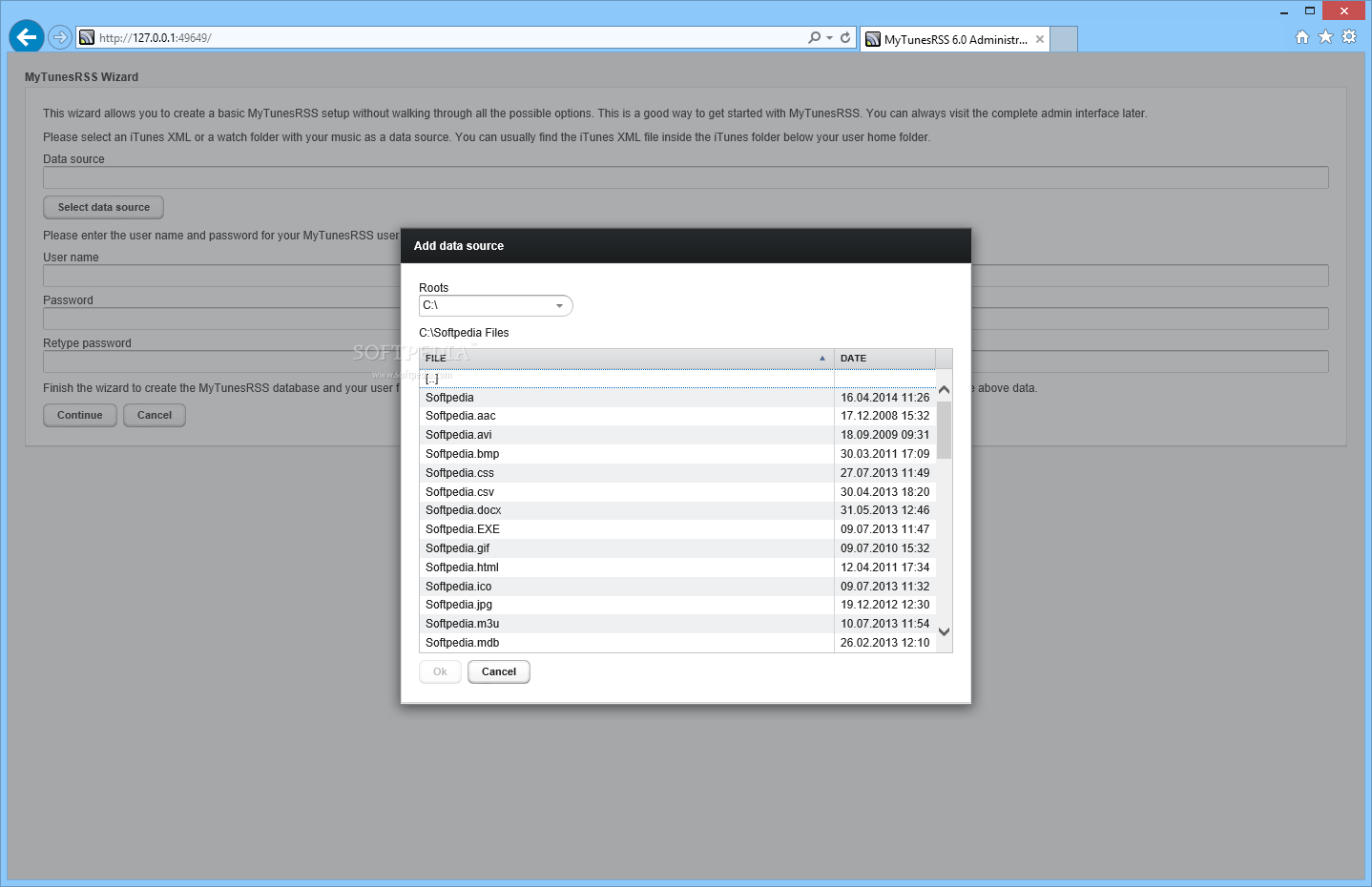Image resolution: width=1372 pixels, height=887 pixels.
Task: Open the Roots drive dropdown
Action: [x=495, y=305]
